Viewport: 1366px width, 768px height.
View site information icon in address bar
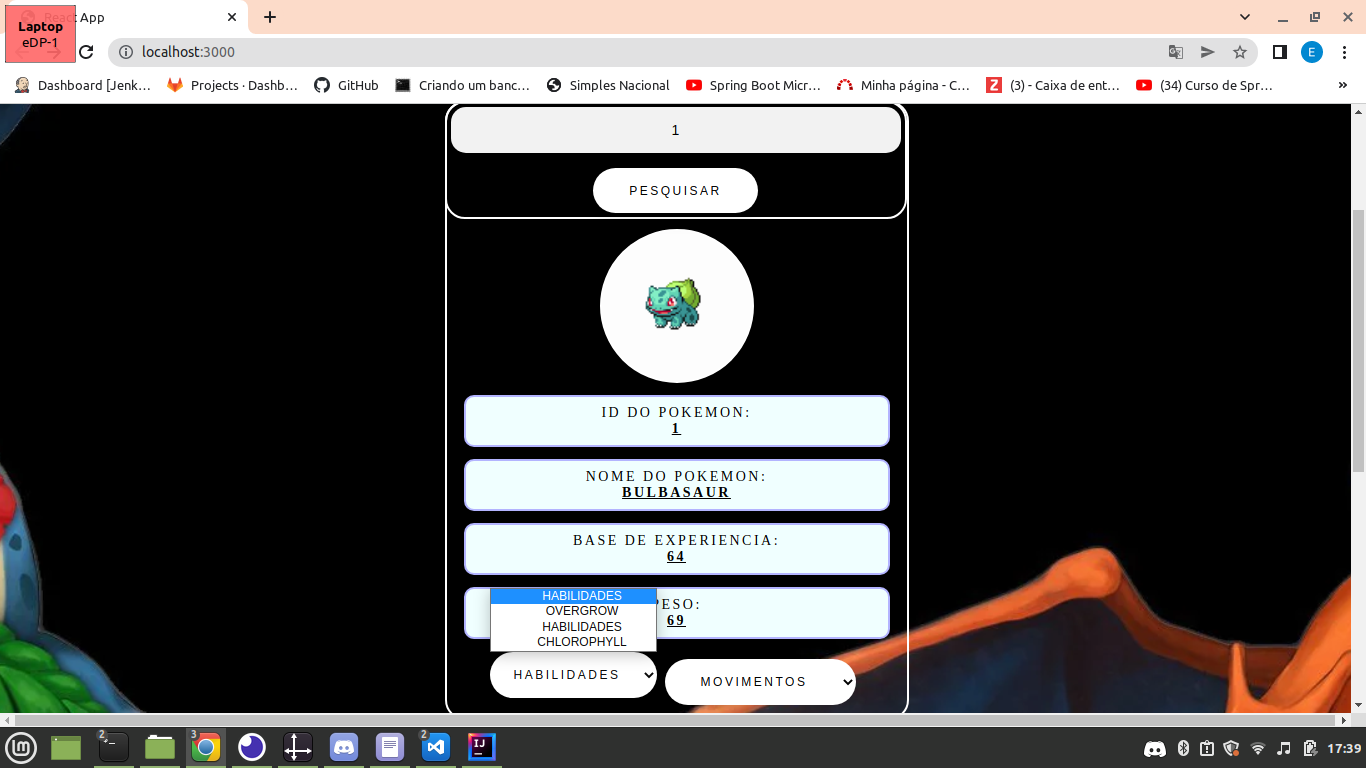pos(125,52)
